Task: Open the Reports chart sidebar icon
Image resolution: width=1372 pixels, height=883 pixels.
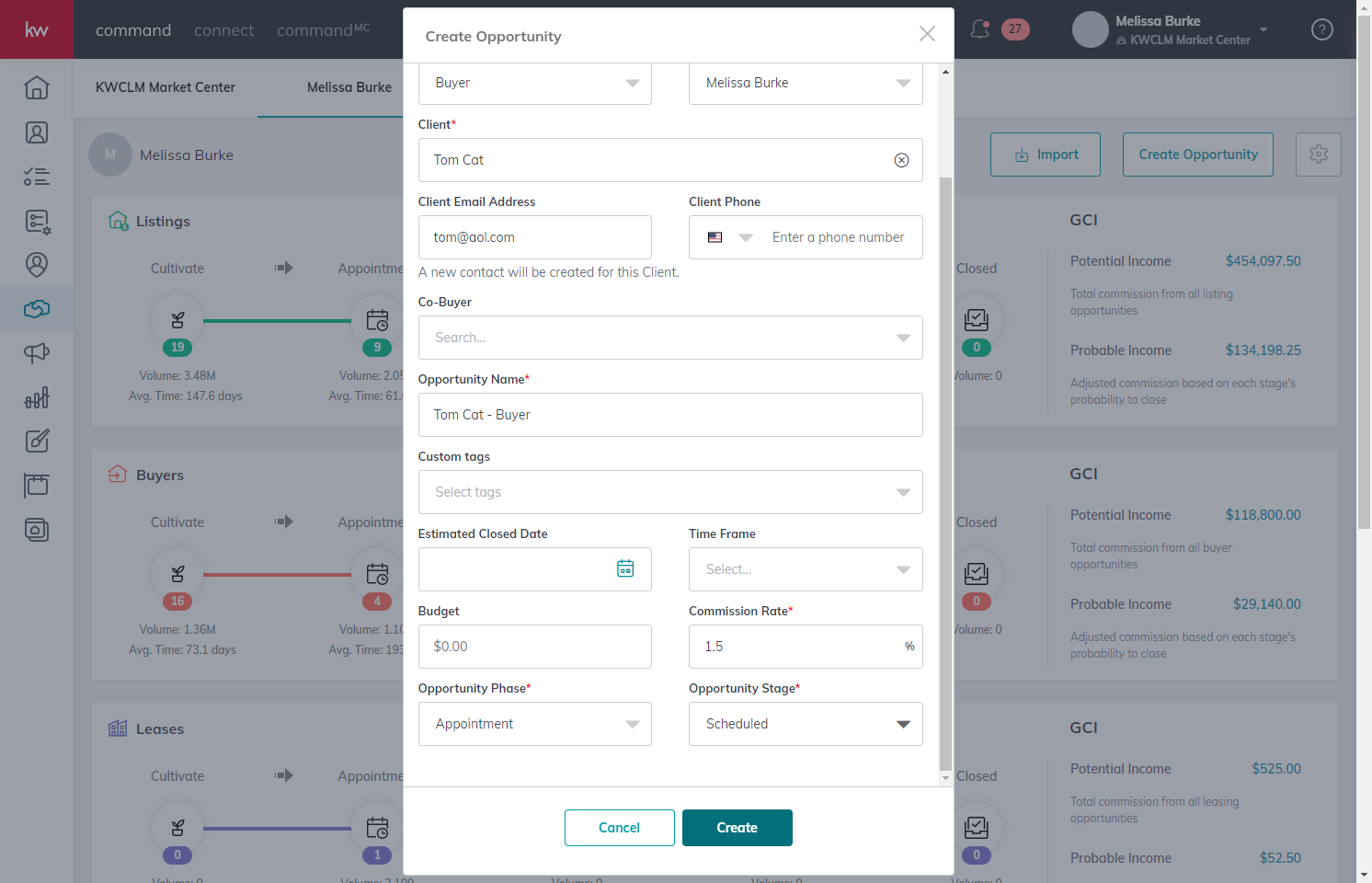Action: pos(37,397)
